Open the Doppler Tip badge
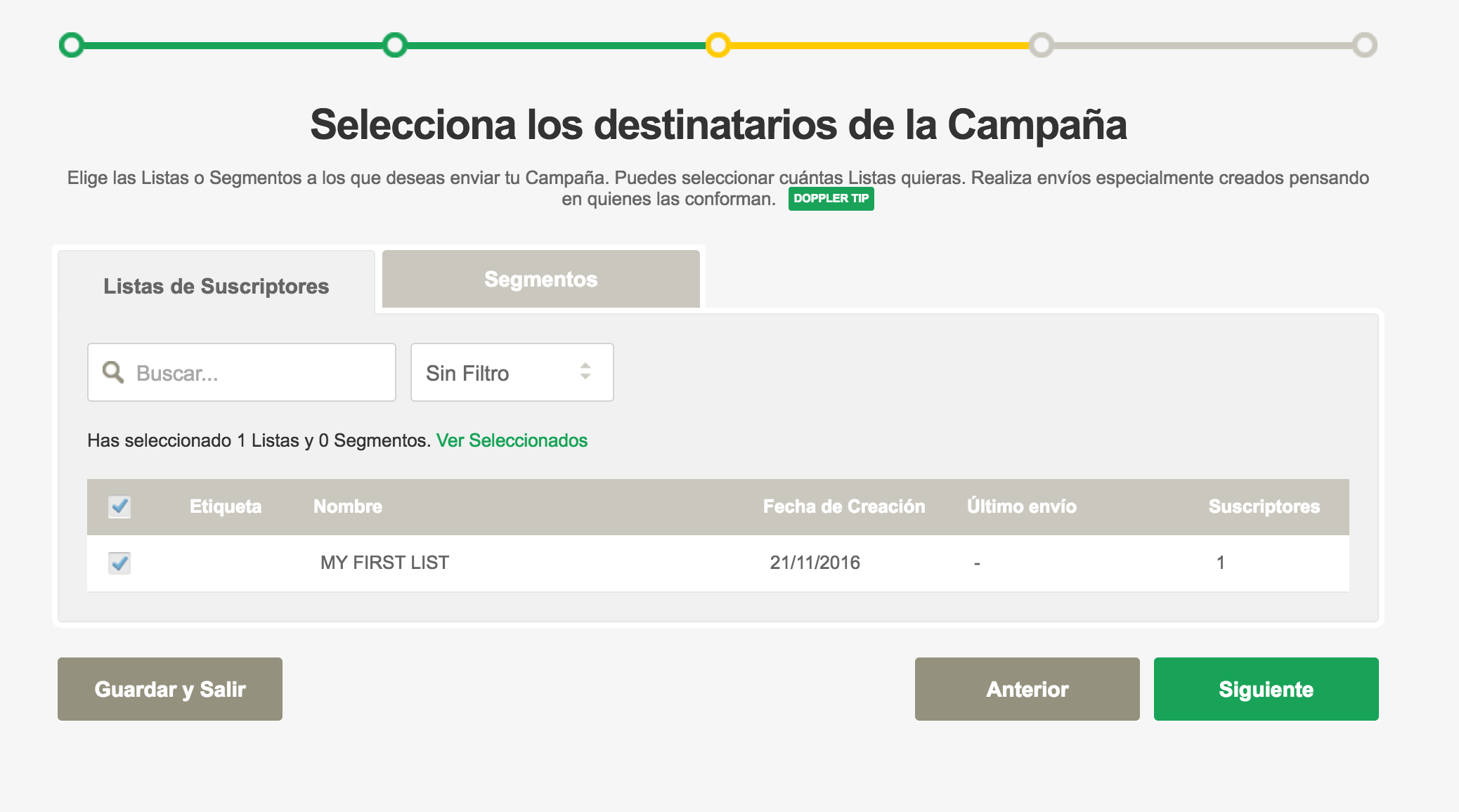The width and height of the screenshot is (1459, 812). click(x=831, y=199)
